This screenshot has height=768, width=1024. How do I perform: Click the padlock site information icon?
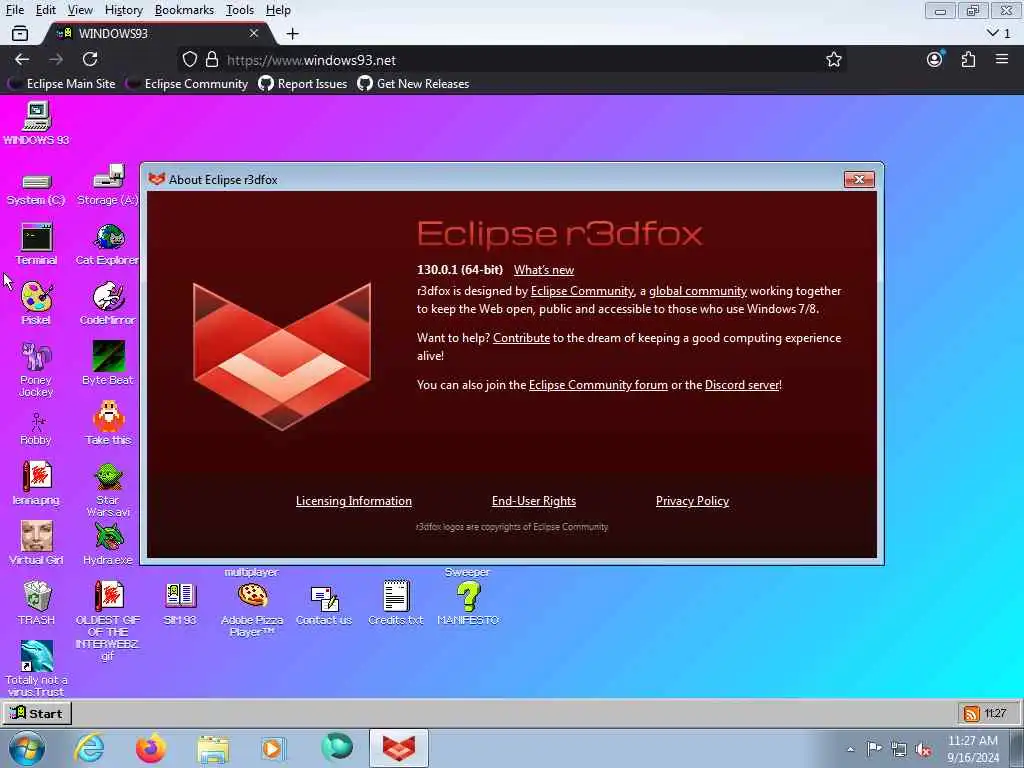pyautogui.click(x=212, y=59)
